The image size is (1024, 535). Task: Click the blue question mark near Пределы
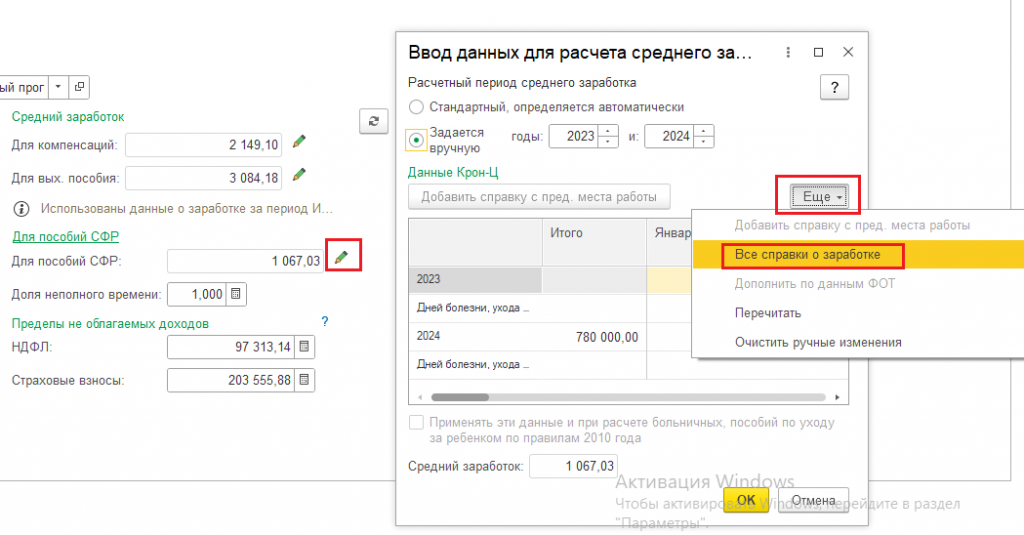click(324, 321)
